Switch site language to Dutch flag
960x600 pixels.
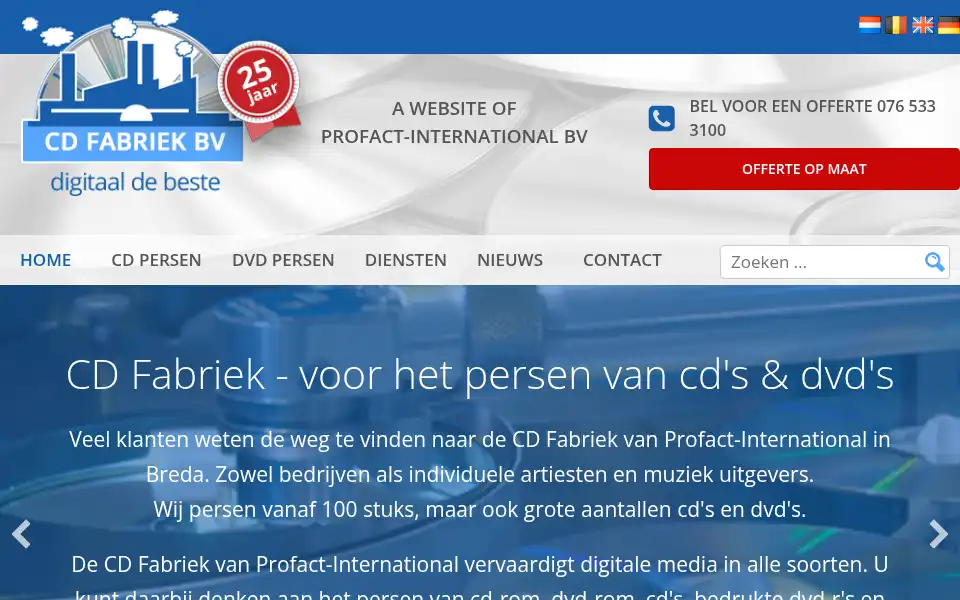[x=869, y=25]
